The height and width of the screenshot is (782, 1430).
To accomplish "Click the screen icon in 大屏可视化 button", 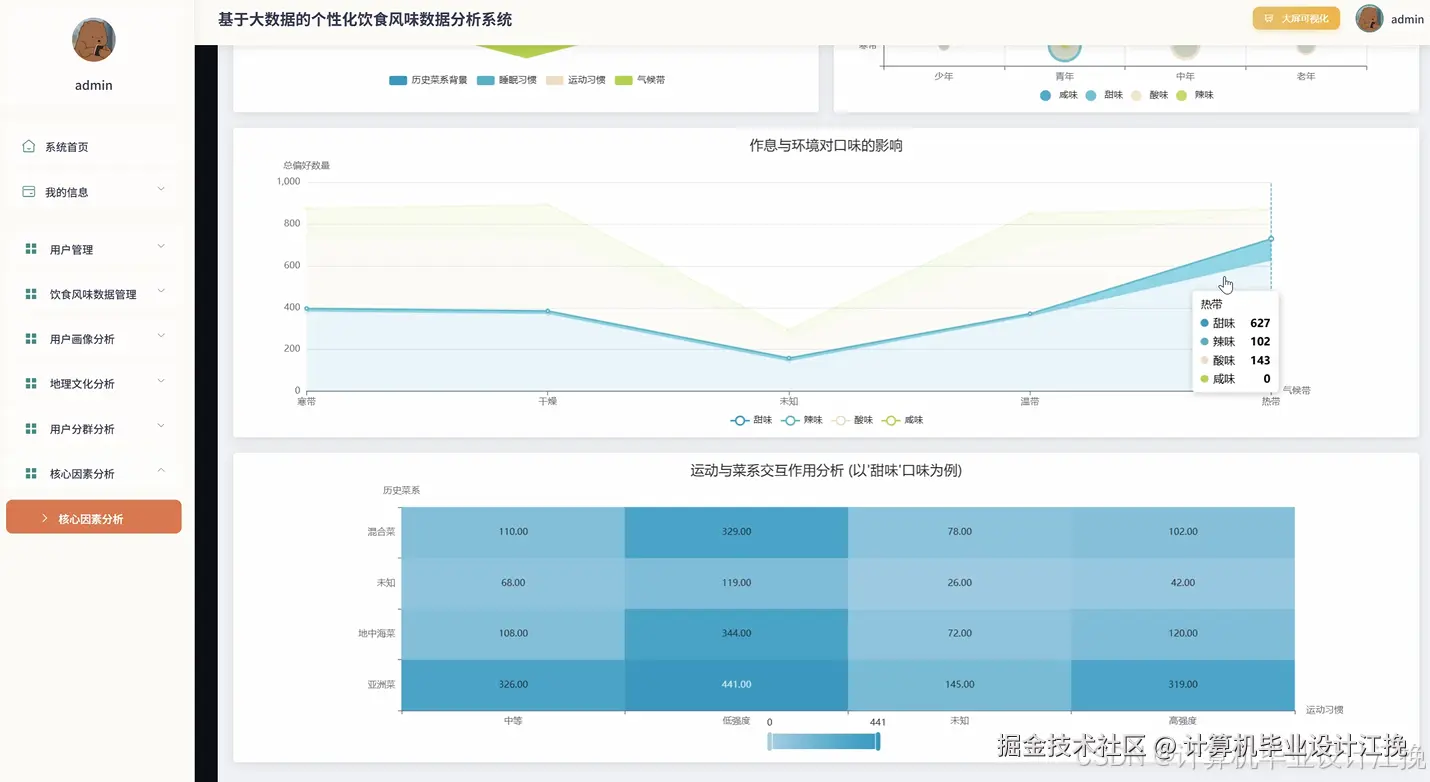I will click(1269, 19).
